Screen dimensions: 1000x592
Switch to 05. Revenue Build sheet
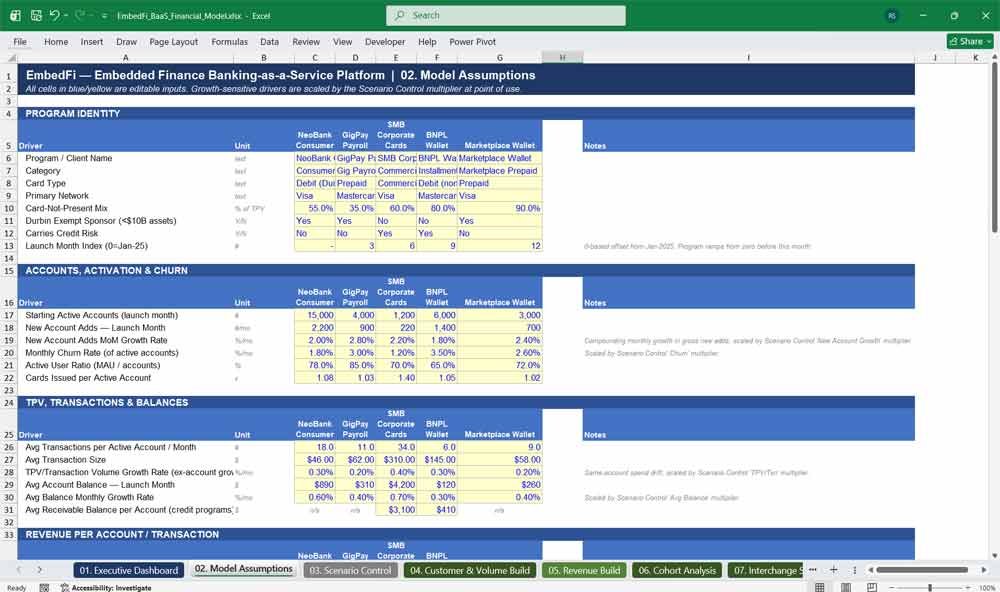coord(584,570)
